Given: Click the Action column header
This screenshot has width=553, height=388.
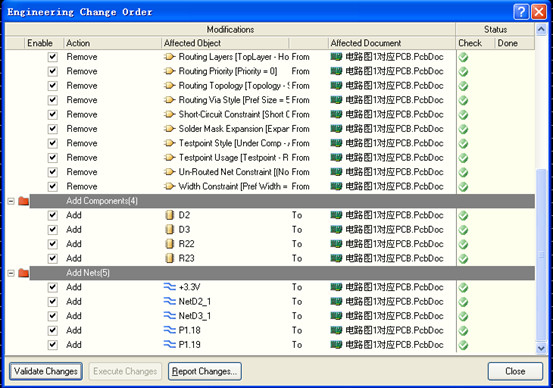Looking at the screenshot, I should pyautogui.click(x=113, y=43).
